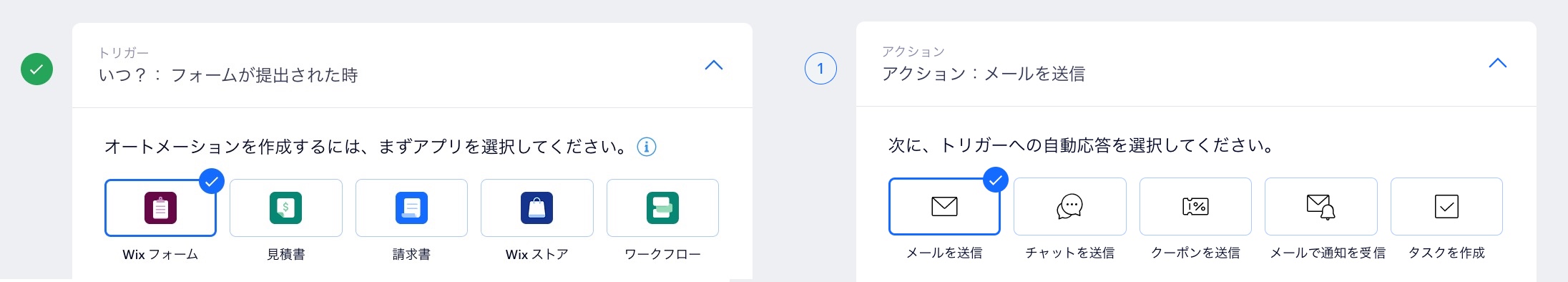
Task: Collapse the アクション section chevron
Action: (x=1498, y=64)
